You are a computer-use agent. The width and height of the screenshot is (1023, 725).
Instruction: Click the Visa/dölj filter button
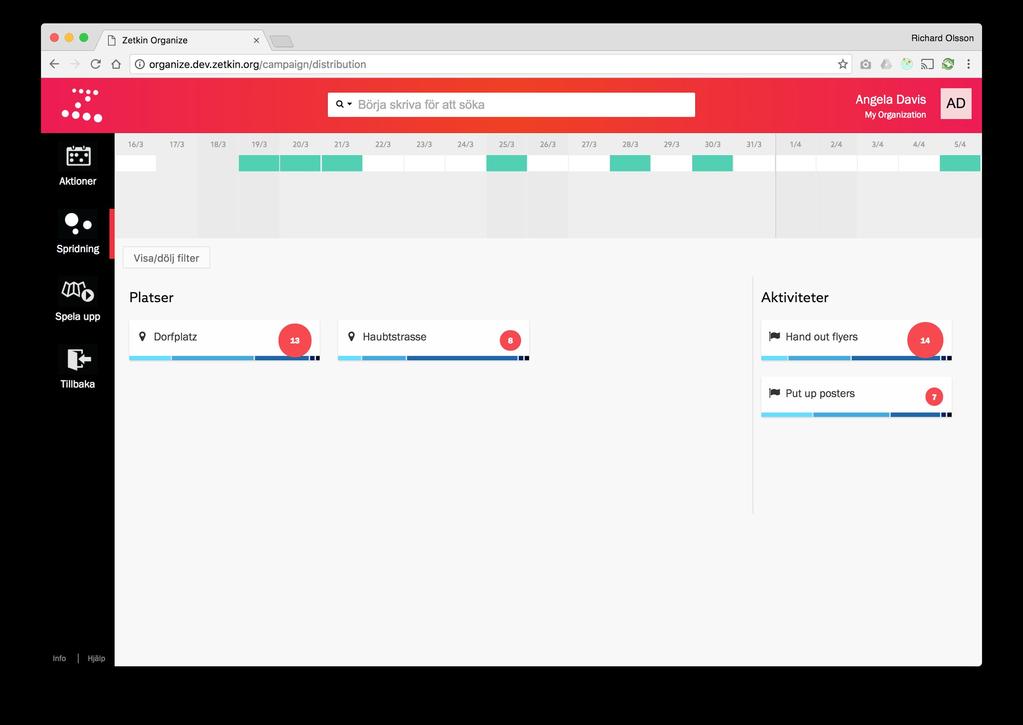coord(166,258)
